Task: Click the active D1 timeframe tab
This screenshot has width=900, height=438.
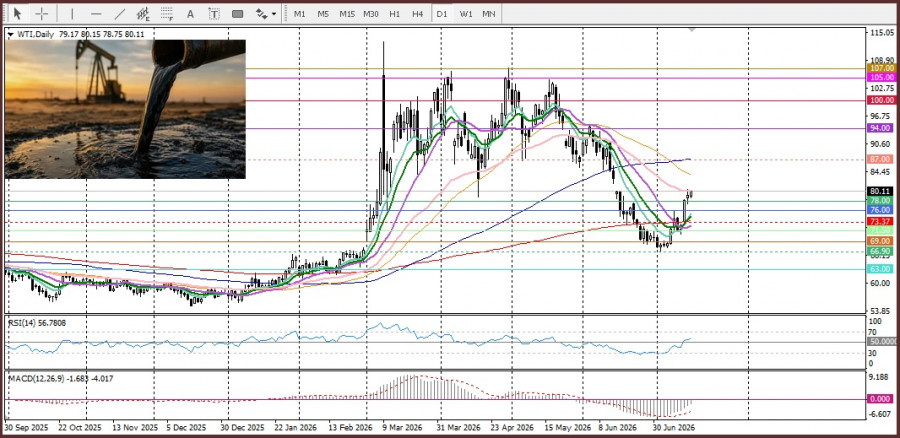Action: click(x=441, y=13)
